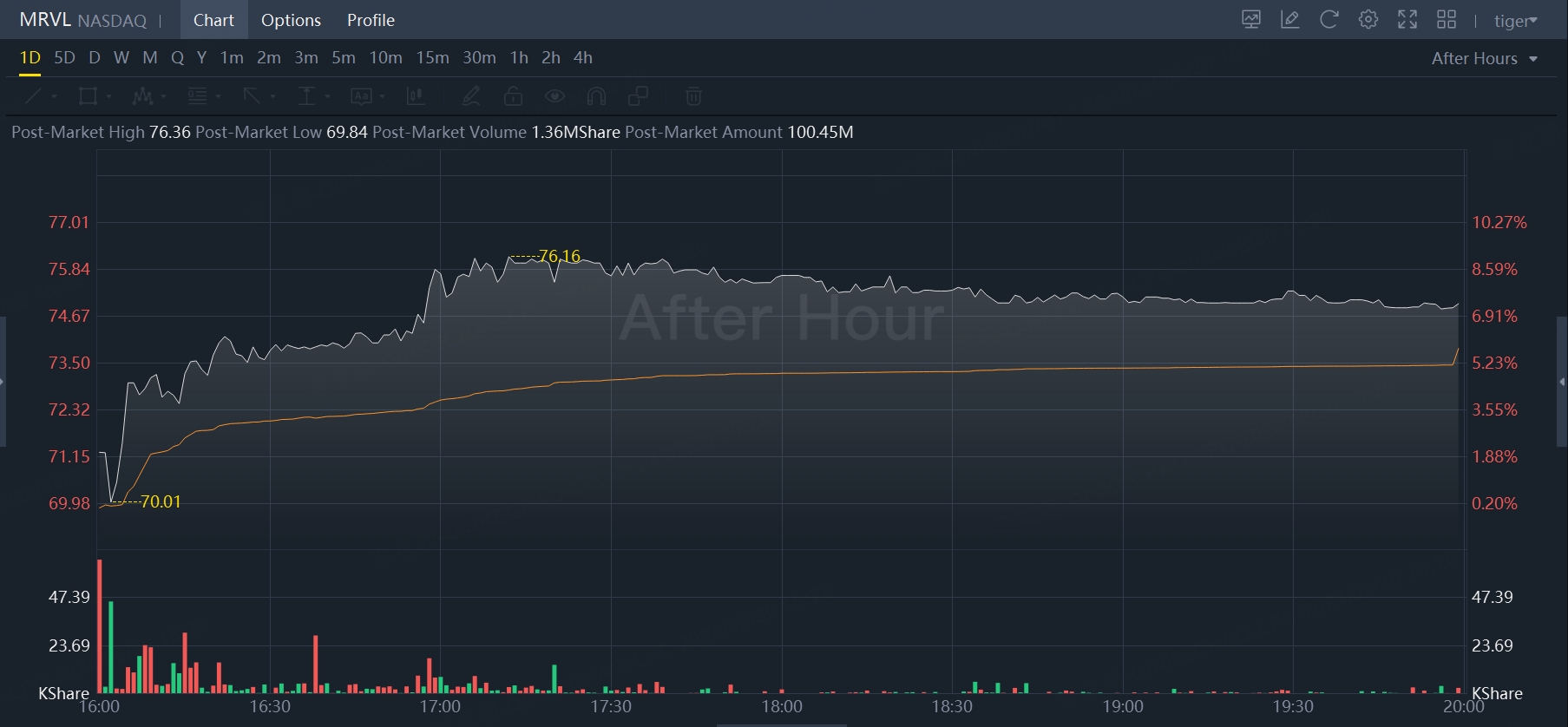This screenshot has width=1568, height=727.
Task: Expand the line drawing tool dropdown arrow
Action: 54,96
